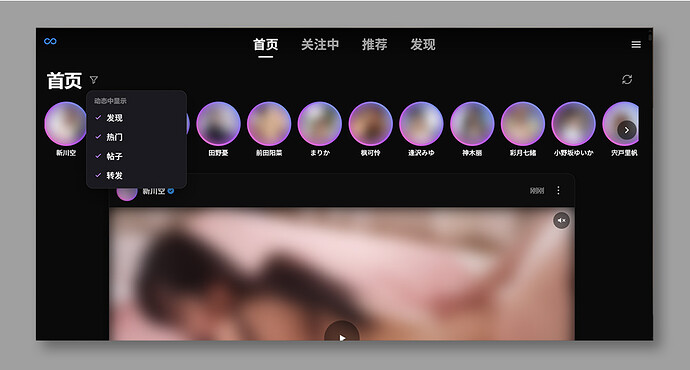Screen dimensions: 690x370
Task: Click the filter funnel icon beside 首页
Action: 94,80
